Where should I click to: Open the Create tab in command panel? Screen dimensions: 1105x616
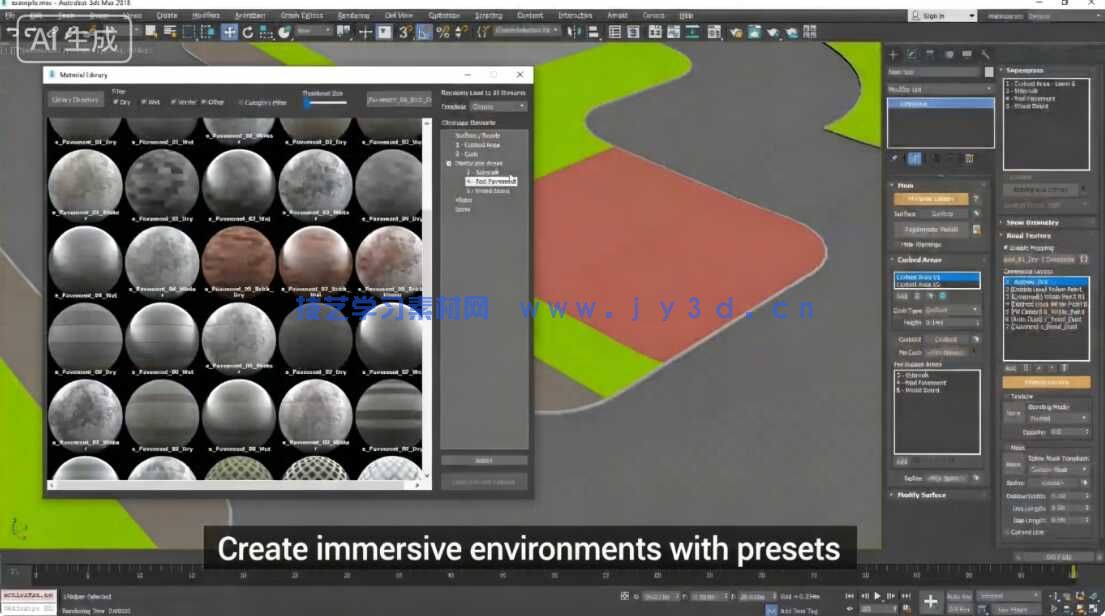[894, 54]
